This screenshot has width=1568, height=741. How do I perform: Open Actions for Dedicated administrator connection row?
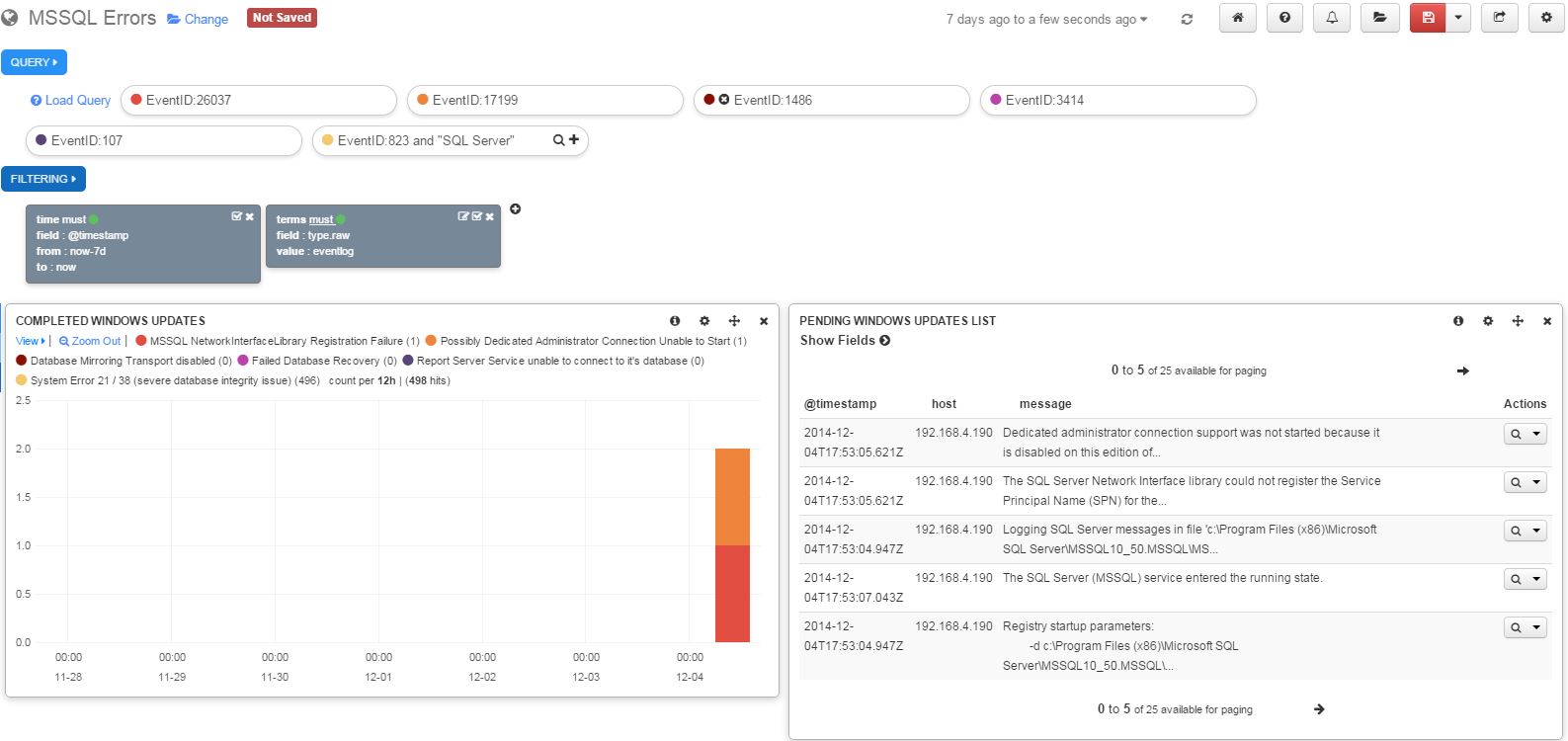(x=1526, y=434)
